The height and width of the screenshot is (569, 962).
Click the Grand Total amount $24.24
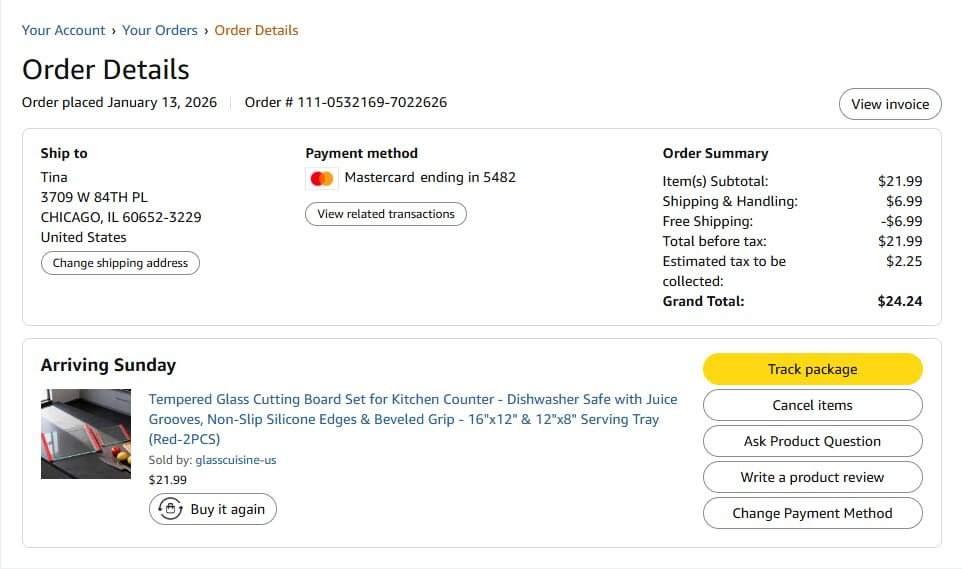coord(899,301)
